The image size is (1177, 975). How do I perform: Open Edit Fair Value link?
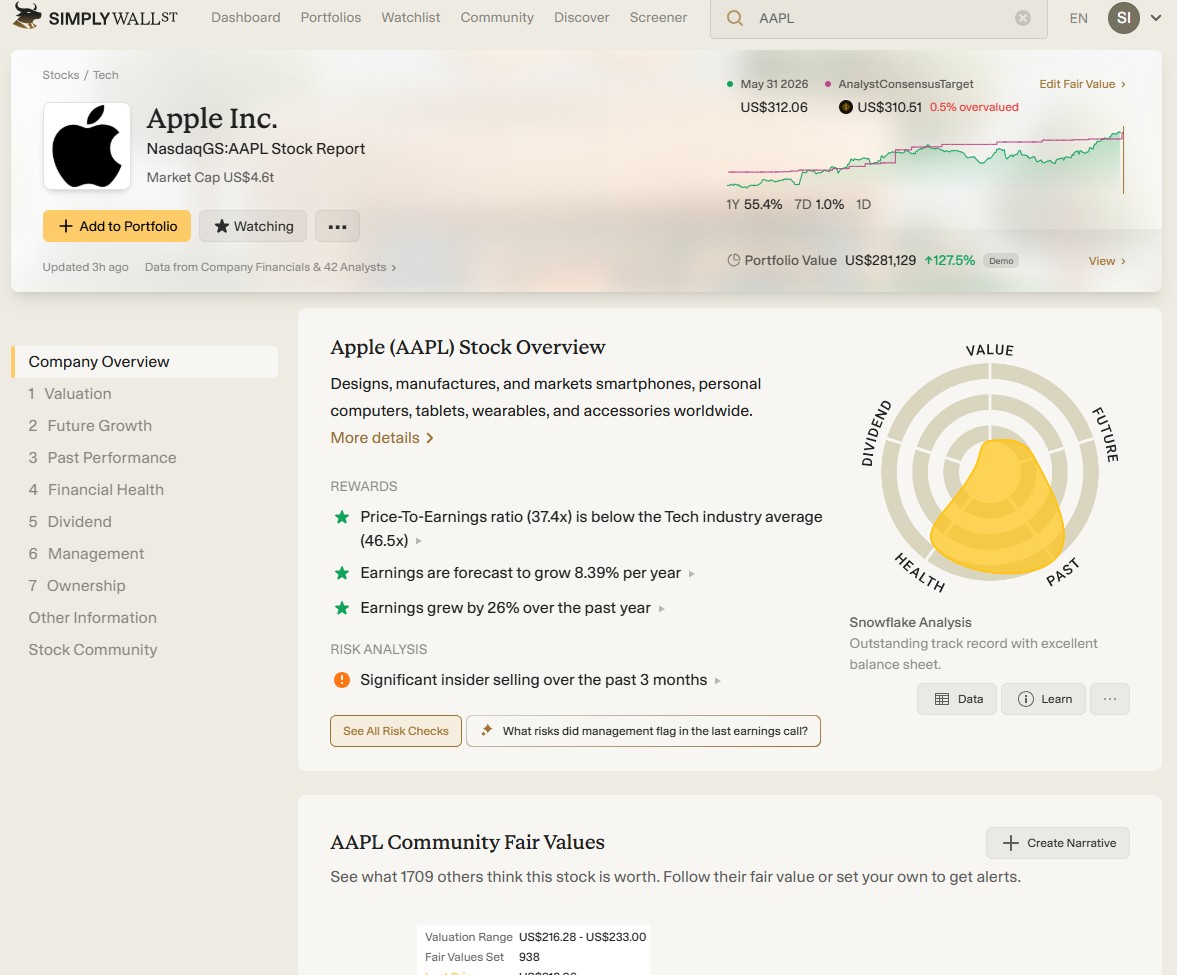1082,84
